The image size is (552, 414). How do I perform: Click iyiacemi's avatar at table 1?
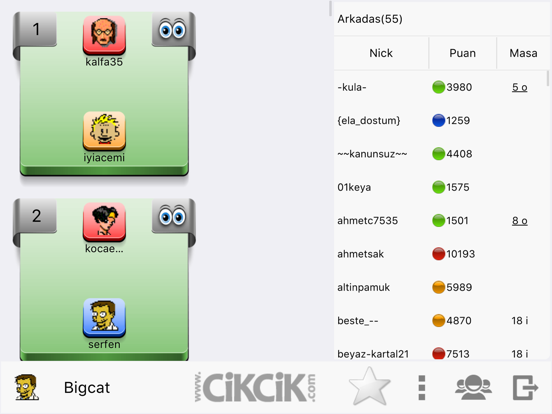(x=104, y=131)
